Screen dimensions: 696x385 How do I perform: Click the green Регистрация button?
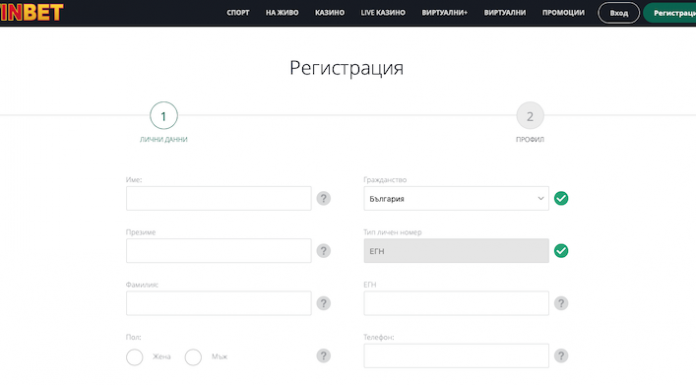tap(670, 13)
